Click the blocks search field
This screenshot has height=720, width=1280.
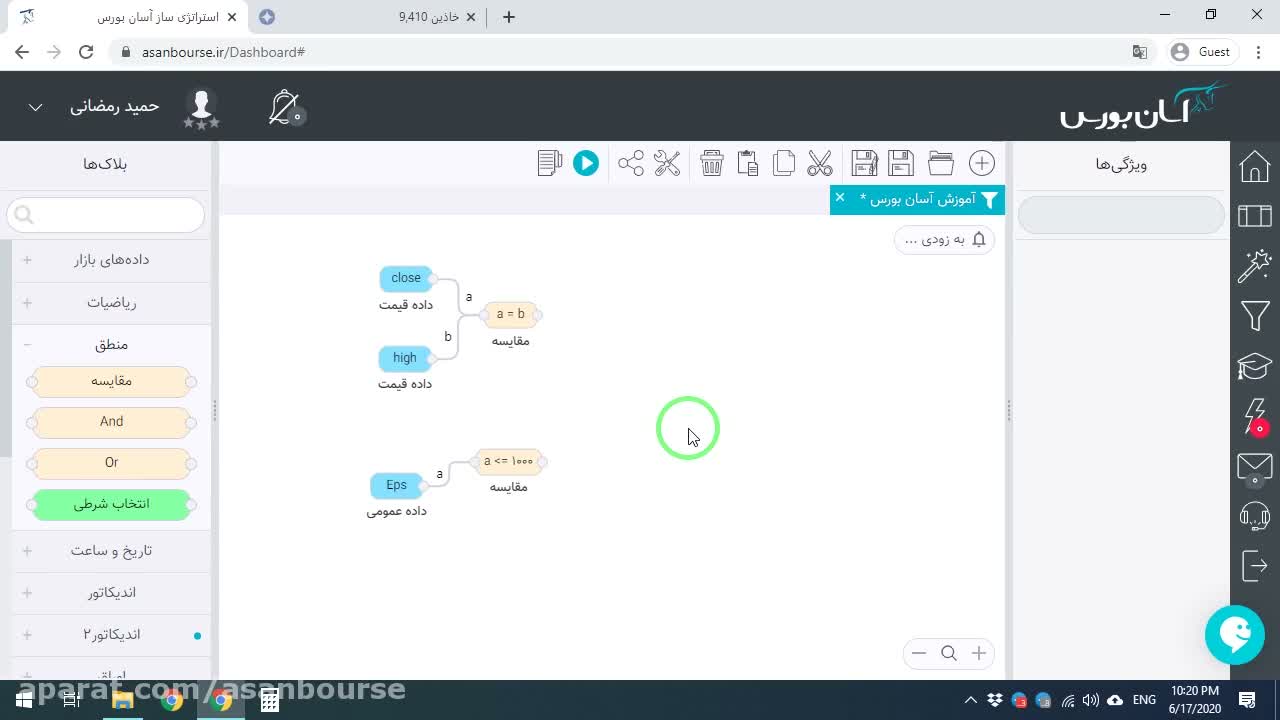point(106,215)
